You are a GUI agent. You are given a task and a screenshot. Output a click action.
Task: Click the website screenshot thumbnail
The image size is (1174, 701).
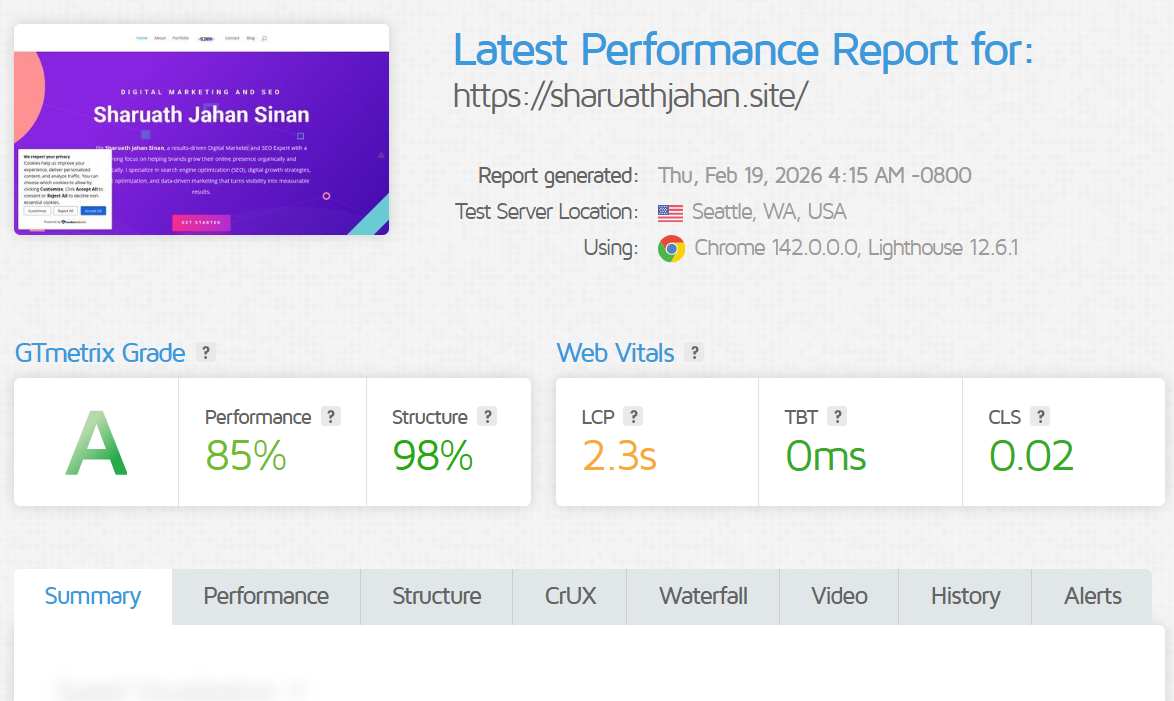click(x=201, y=130)
